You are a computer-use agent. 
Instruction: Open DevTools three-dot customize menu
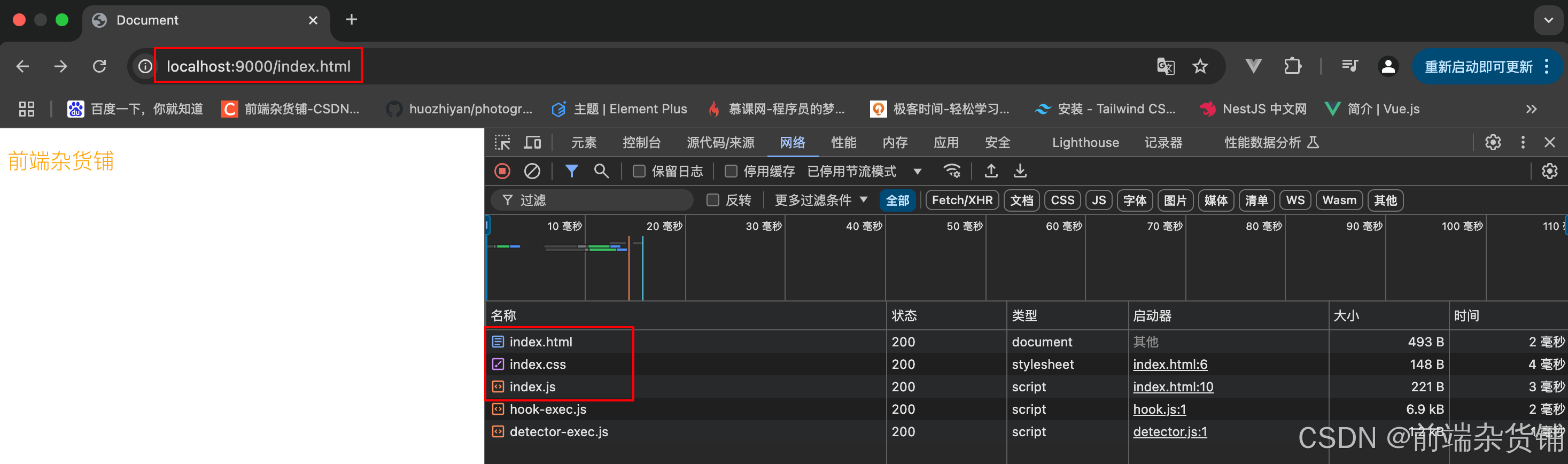pos(1523,143)
